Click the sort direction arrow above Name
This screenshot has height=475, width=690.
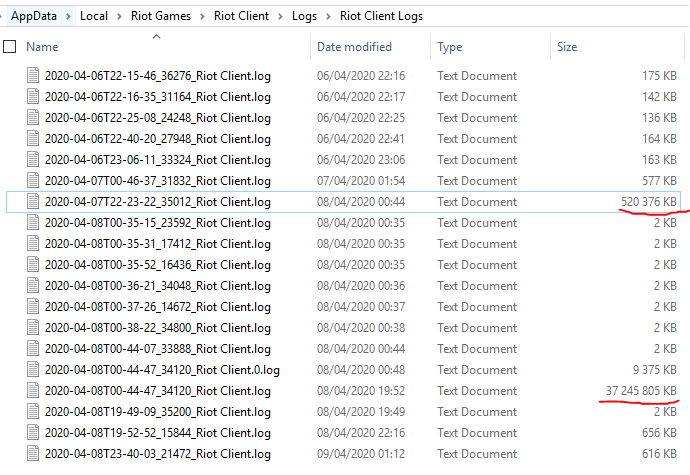pyautogui.click(x=156, y=36)
